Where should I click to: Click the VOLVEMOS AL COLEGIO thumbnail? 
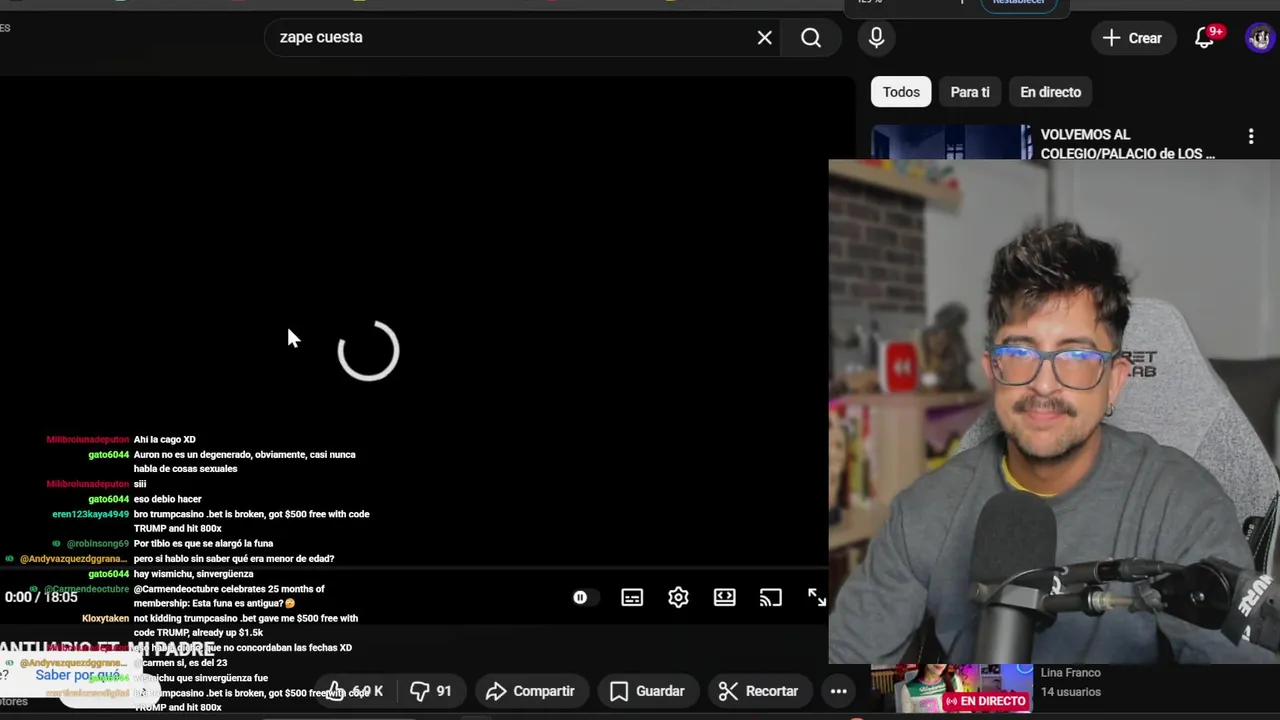click(951, 142)
